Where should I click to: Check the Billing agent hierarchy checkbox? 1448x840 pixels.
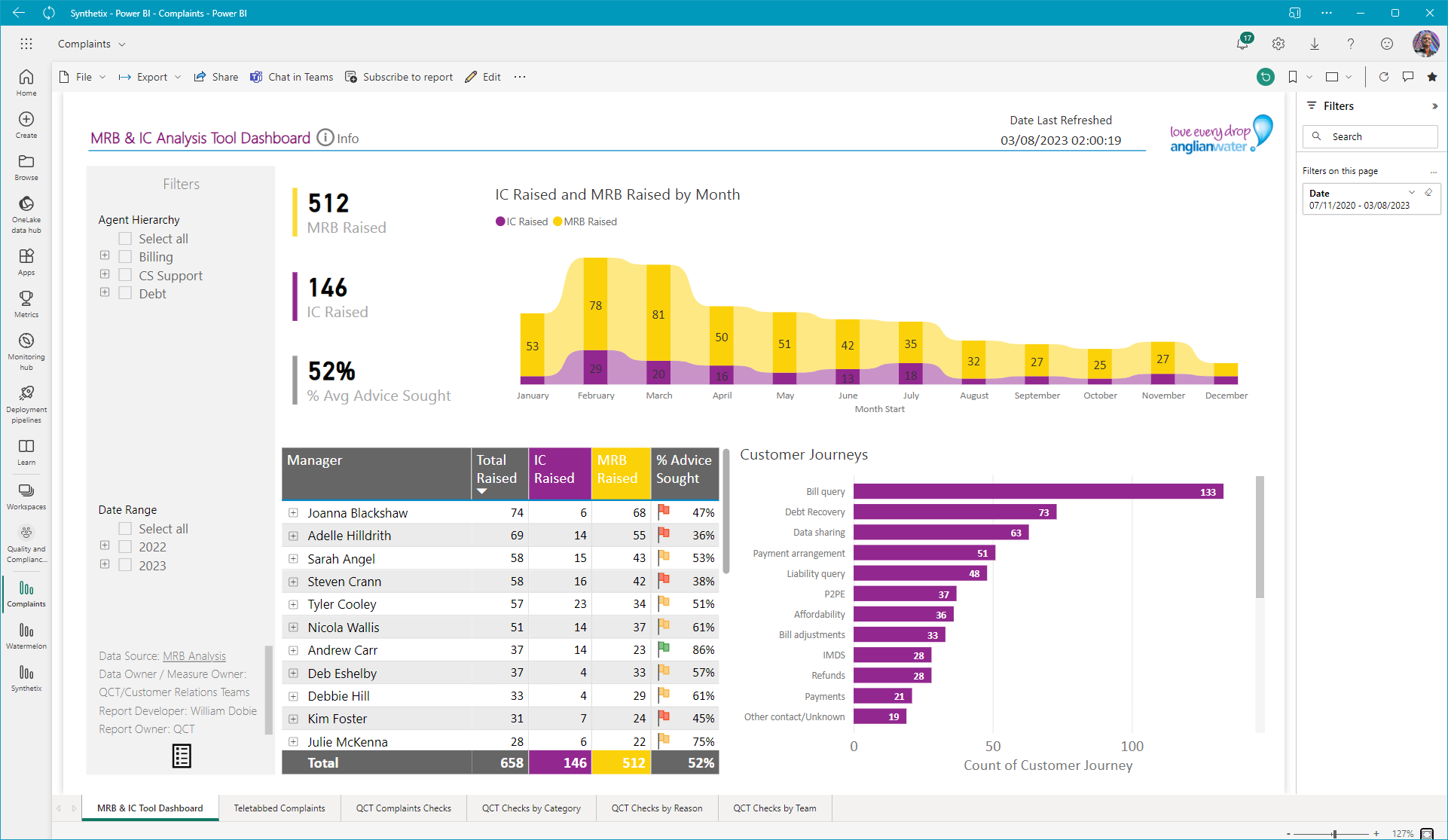coord(125,257)
